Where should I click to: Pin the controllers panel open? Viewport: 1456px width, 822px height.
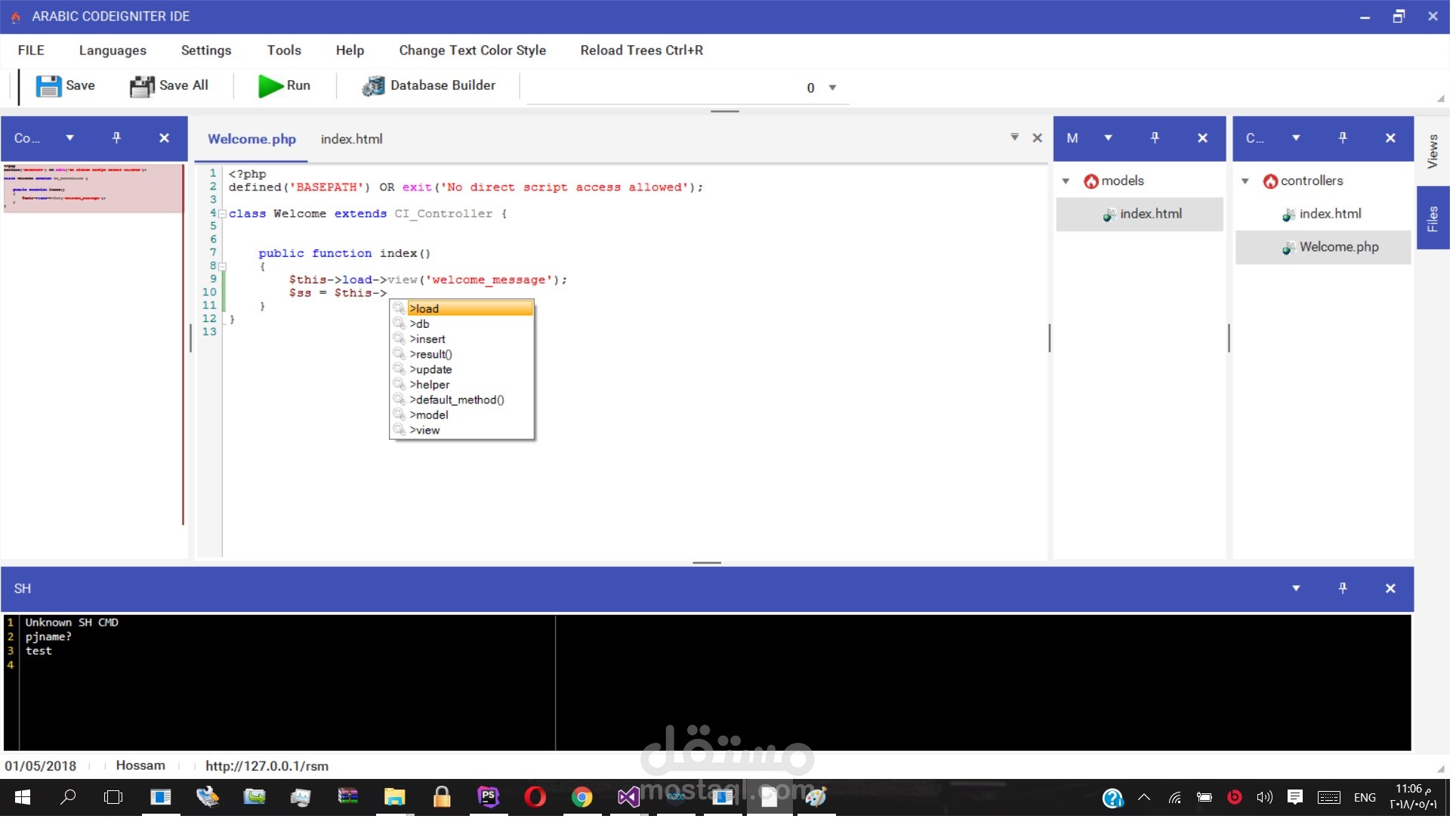coord(1342,138)
